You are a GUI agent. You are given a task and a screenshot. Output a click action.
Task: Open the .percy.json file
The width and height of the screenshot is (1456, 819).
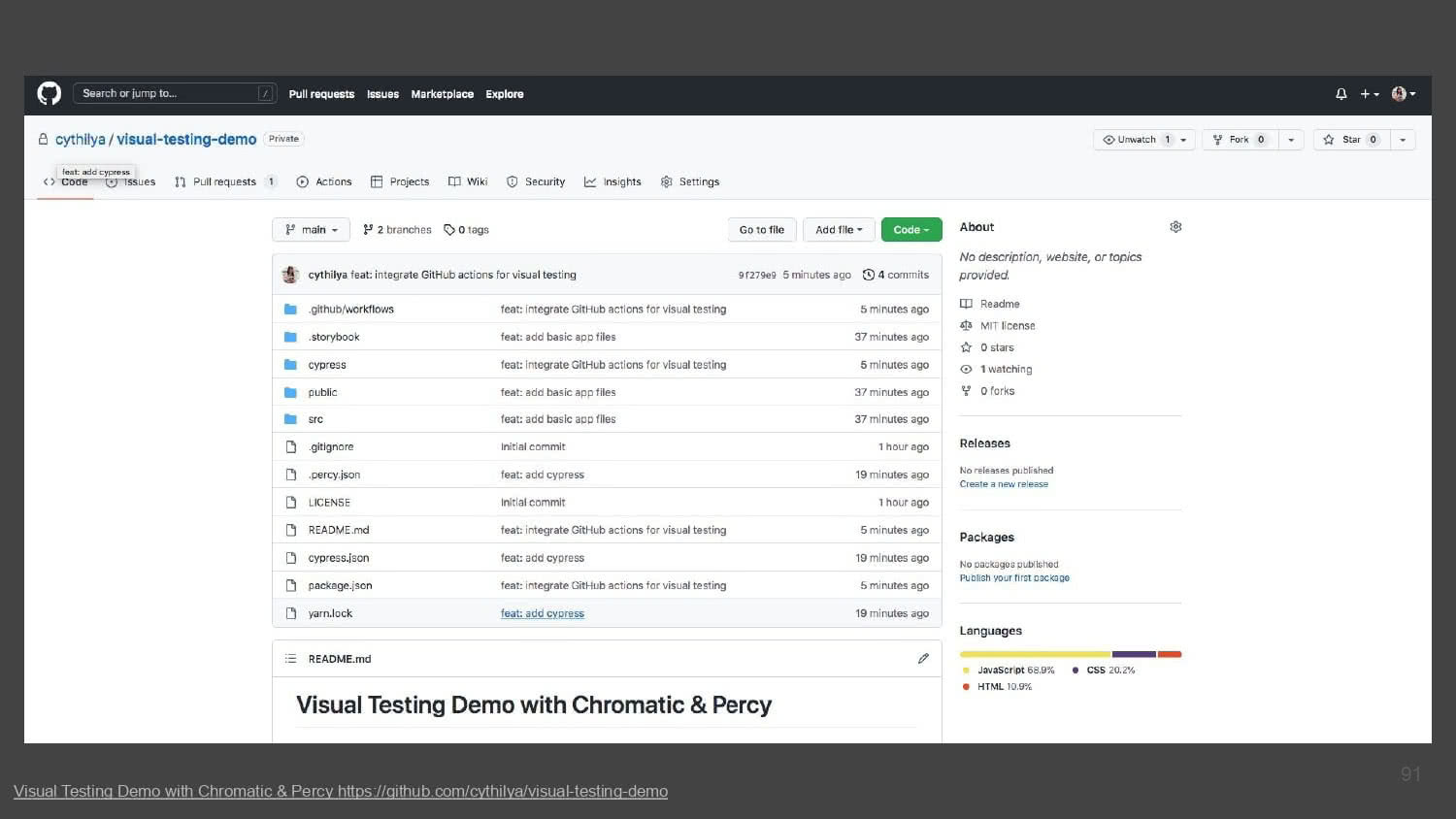[x=334, y=475]
